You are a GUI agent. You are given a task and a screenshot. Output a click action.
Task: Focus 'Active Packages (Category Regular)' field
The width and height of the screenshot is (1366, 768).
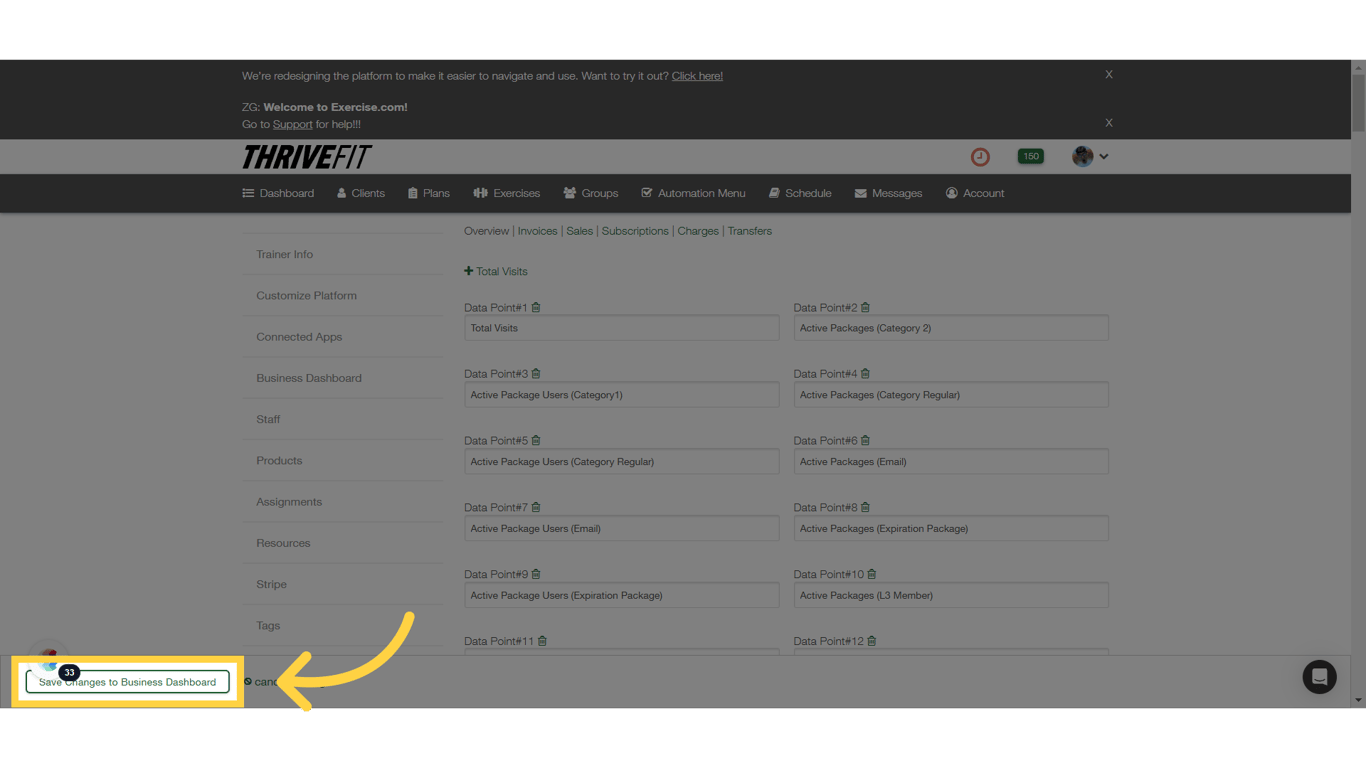click(x=951, y=395)
